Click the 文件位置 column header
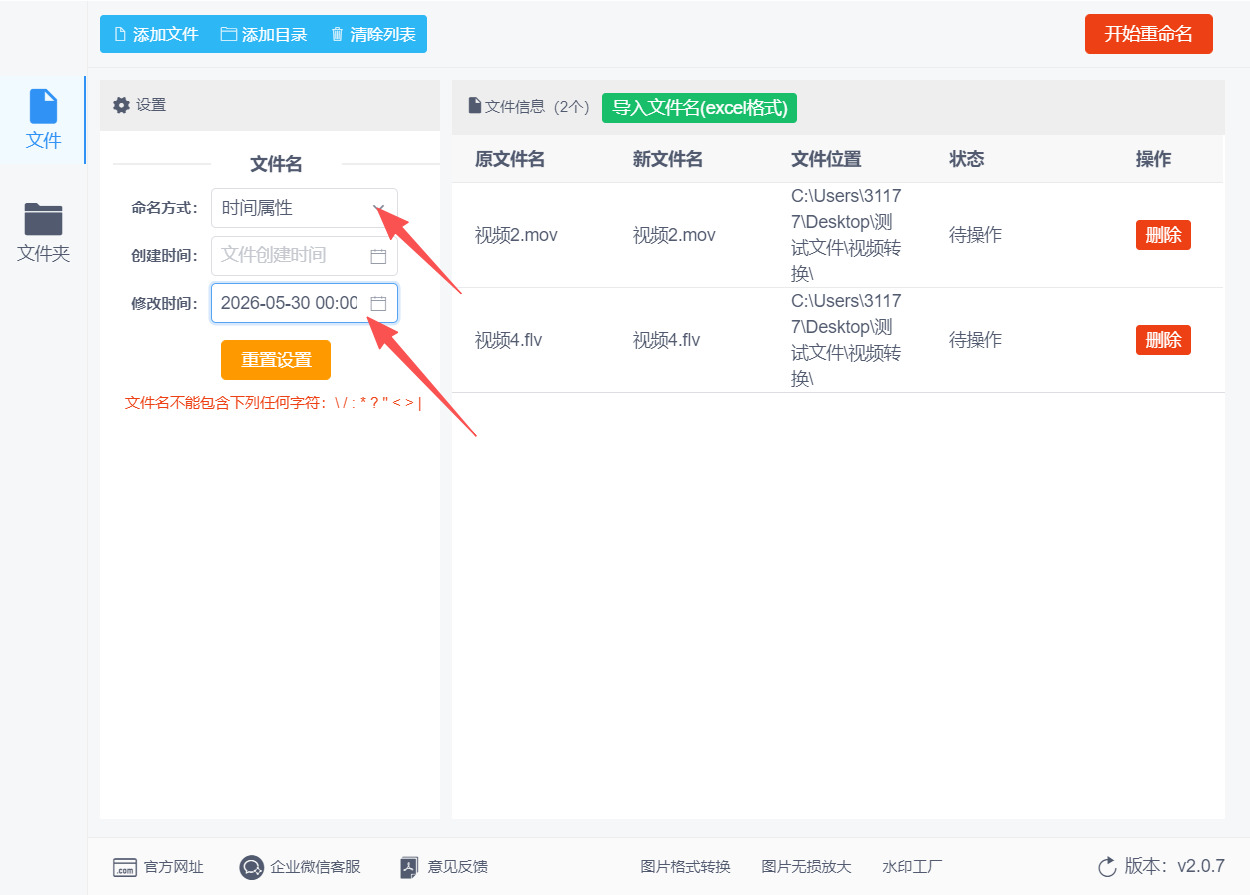Viewport: 1250px width, 895px height. tap(826, 159)
